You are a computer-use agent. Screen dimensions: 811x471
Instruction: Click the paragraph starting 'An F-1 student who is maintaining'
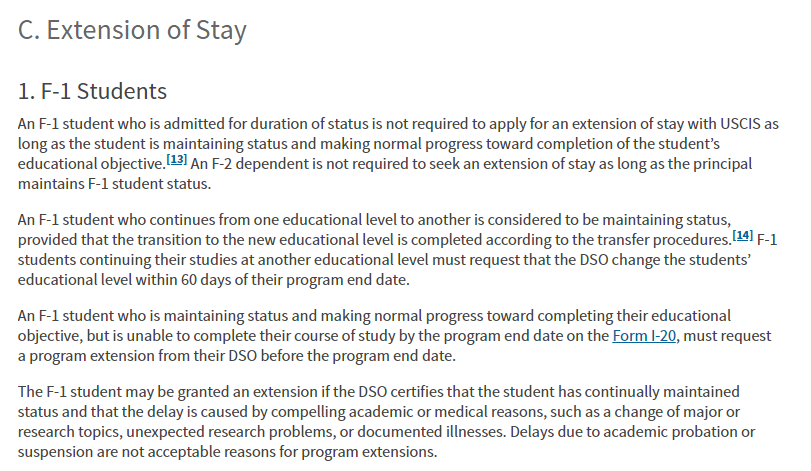pyautogui.click(x=394, y=336)
